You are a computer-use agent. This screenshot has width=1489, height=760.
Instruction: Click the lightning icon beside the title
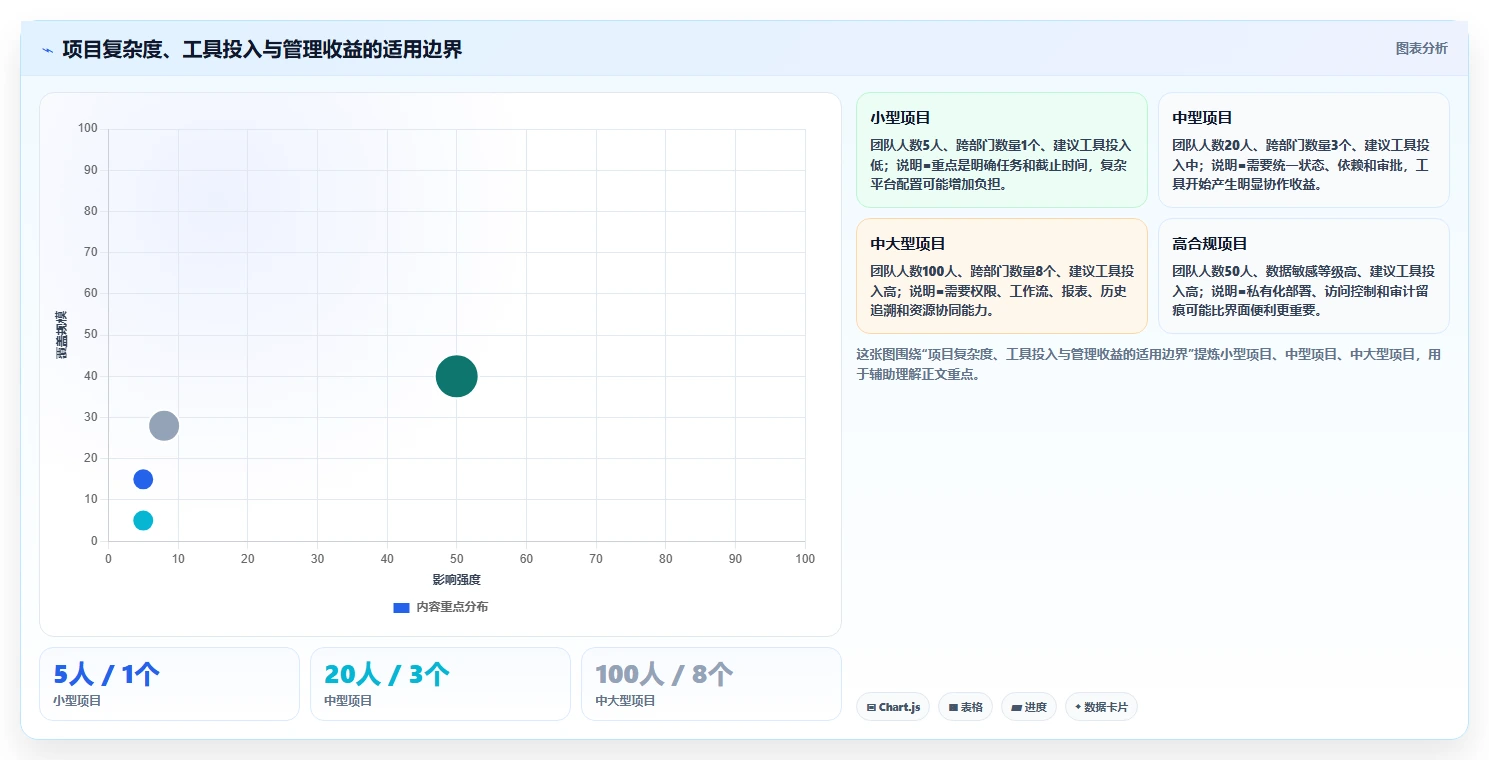point(48,50)
